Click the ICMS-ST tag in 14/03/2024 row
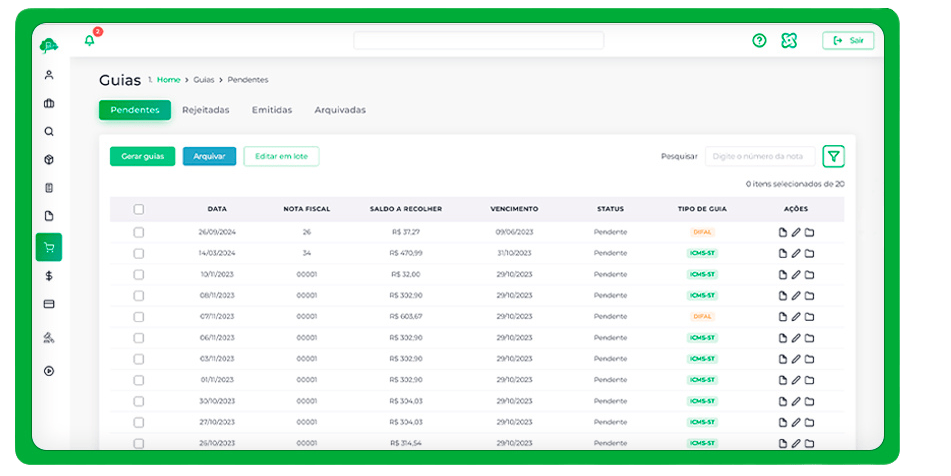 (702, 253)
